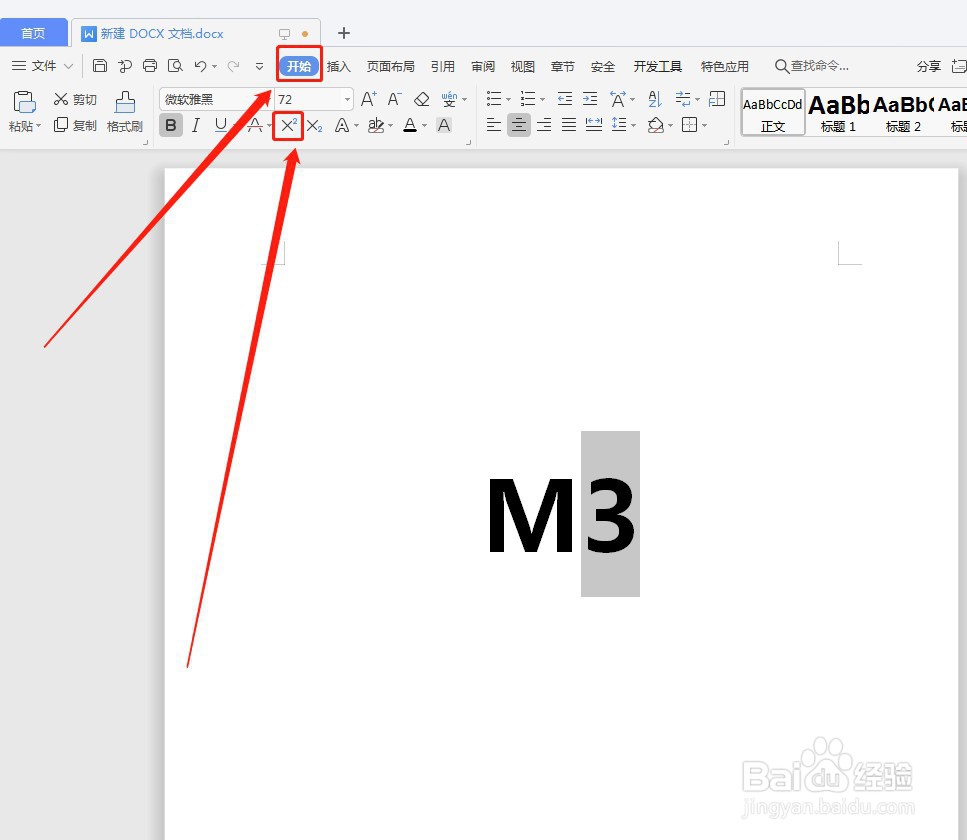Click the font color A swatch
Image resolution: width=967 pixels, height=840 pixels.
click(x=410, y=126)
